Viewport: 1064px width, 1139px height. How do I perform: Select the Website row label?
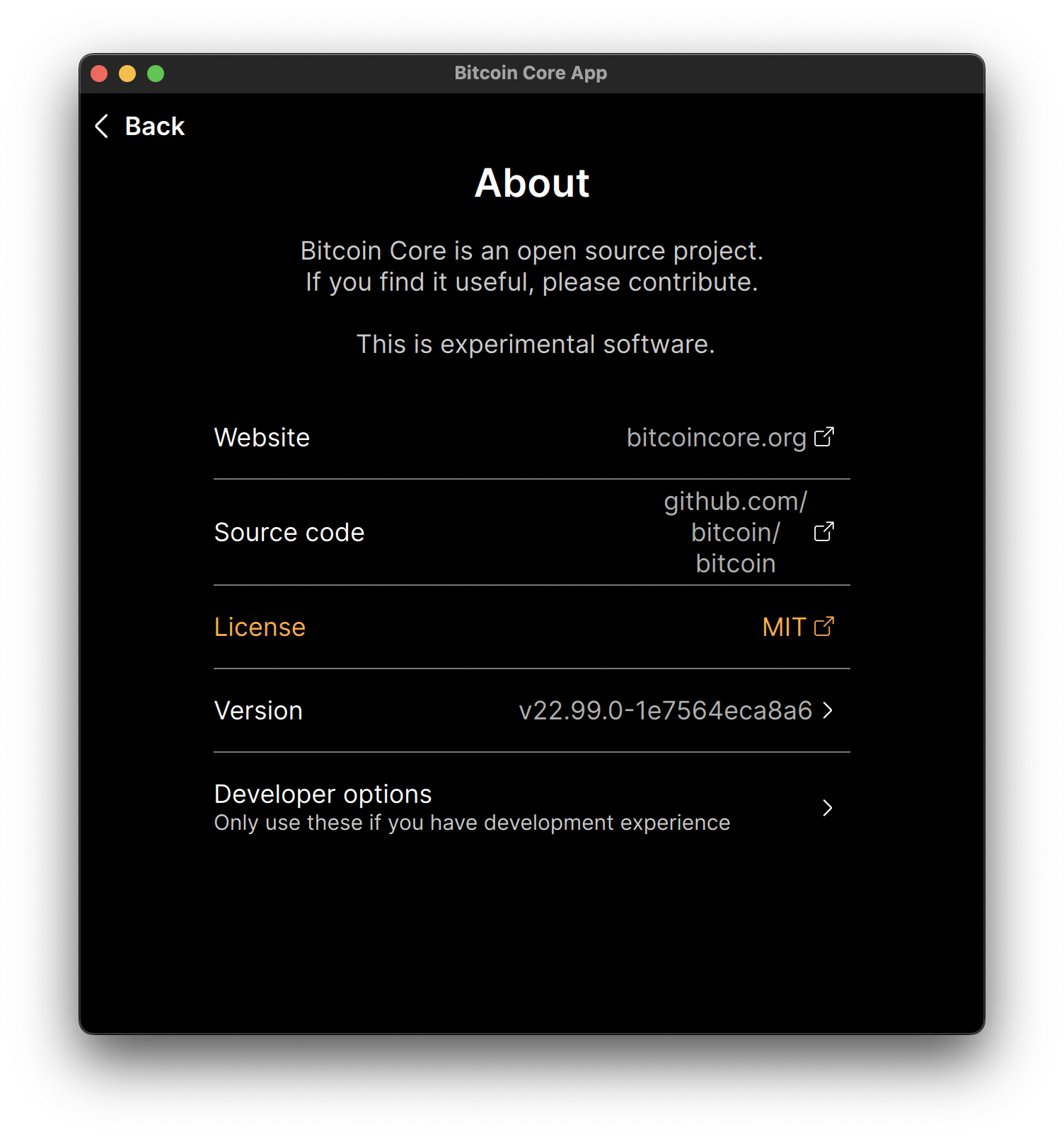[x=262, y=437]
